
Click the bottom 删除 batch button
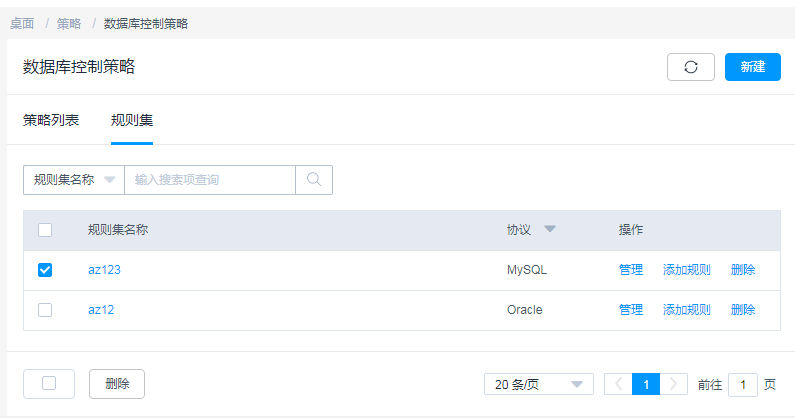pos(117,384)
